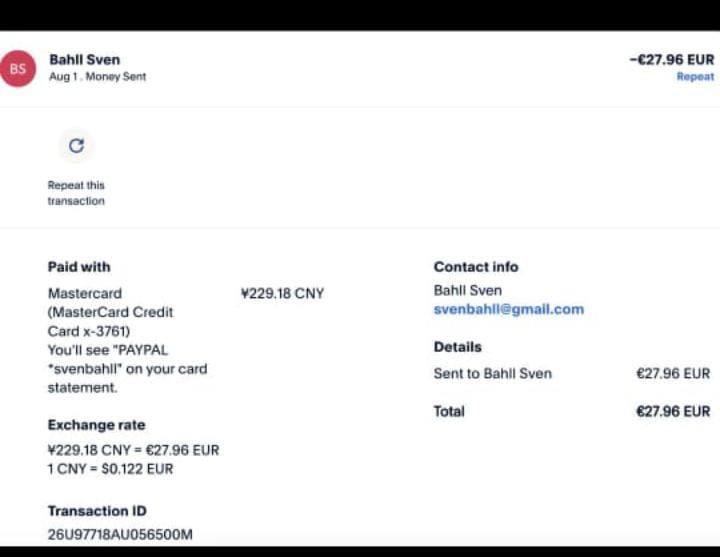Click the 1 CNY = $0.122 EUR rate line

[110, 469]
